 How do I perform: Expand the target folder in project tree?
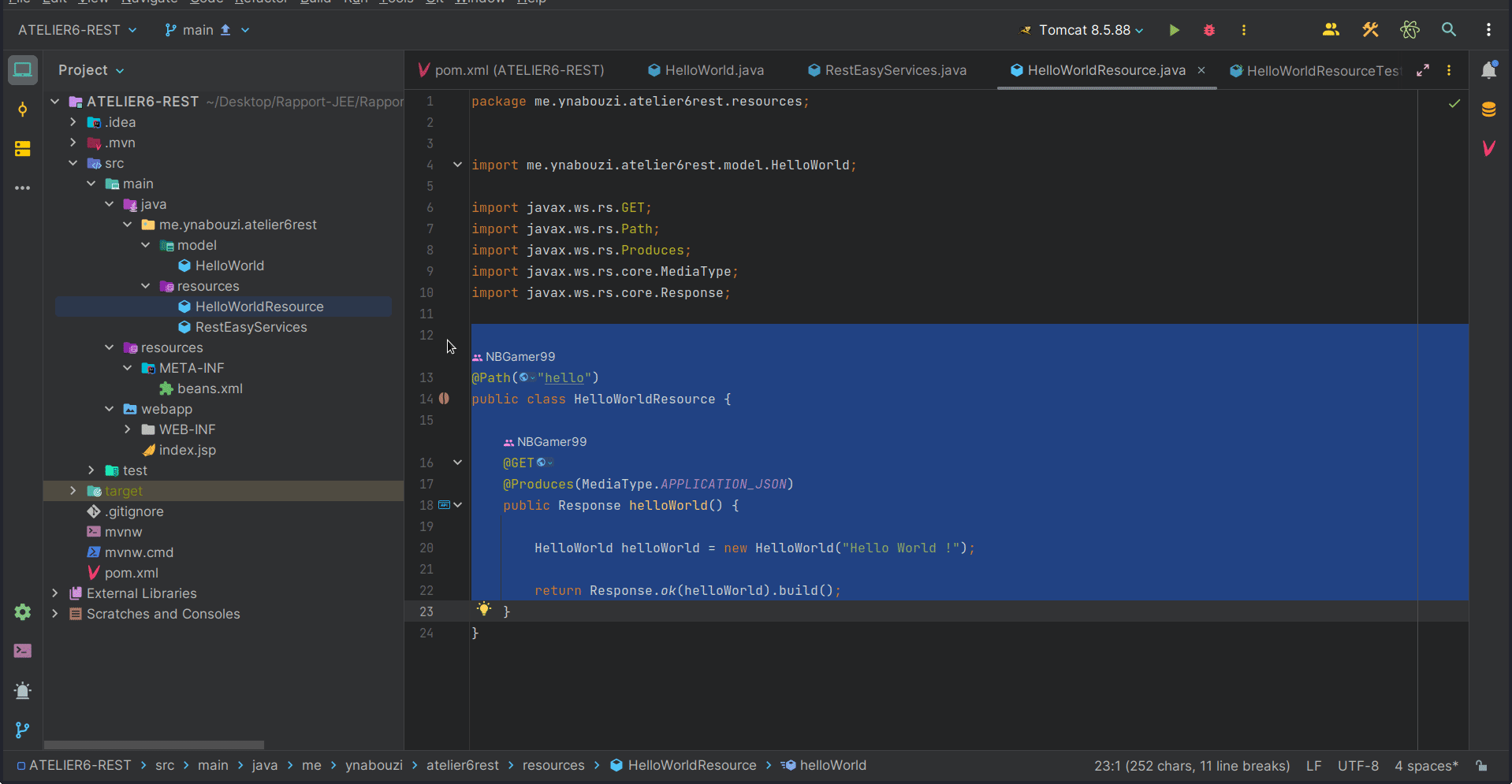click(73, 491)
